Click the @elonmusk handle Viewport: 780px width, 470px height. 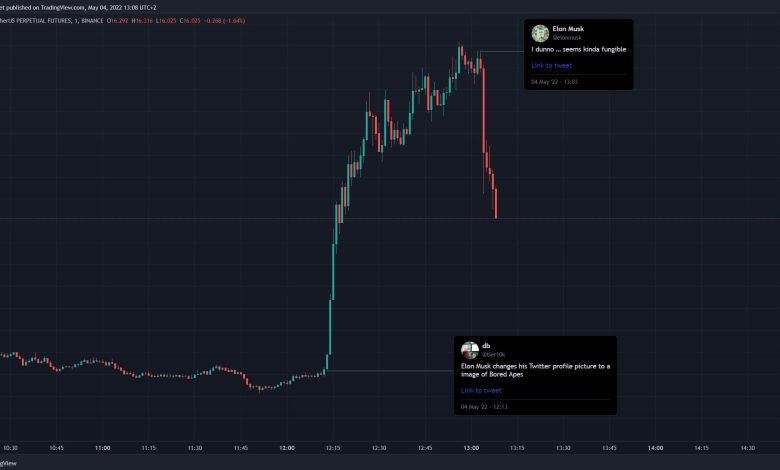pyautogui.click(x=567, y=37)
